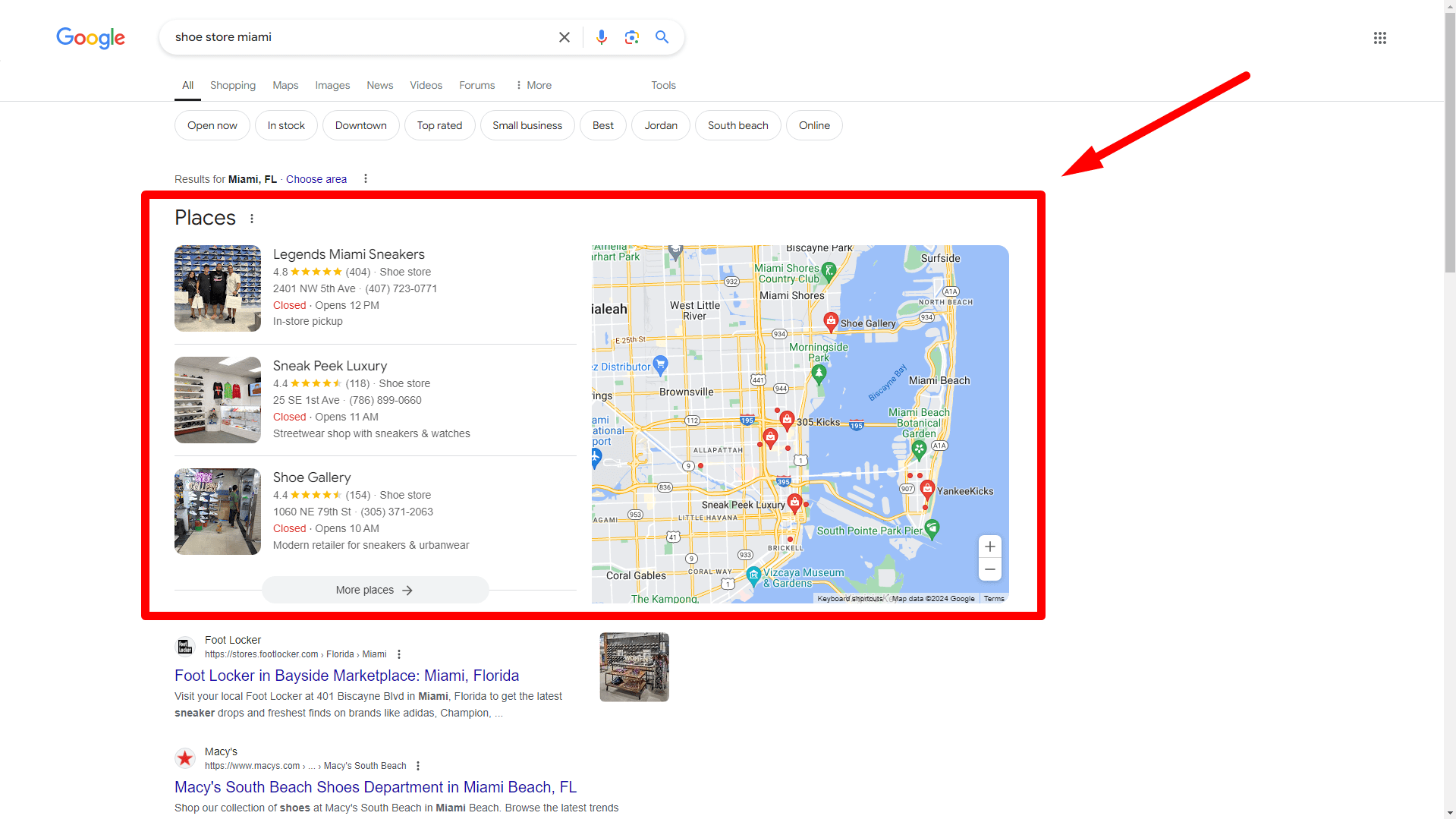This screenshot has width=1456, height=819.
Task: Apply the Top rated filter
Action: (439, 125)
